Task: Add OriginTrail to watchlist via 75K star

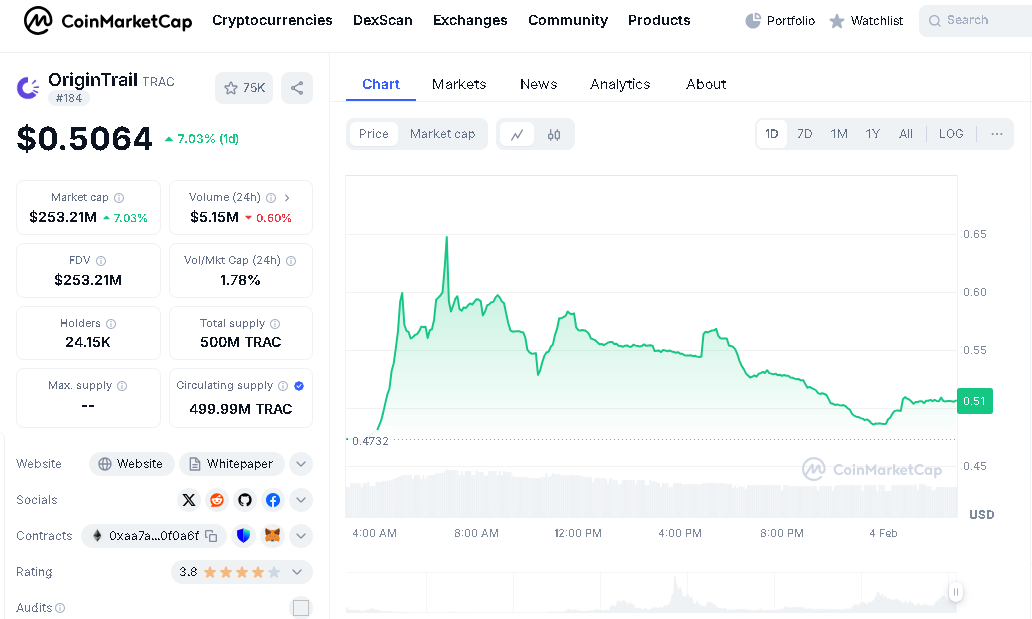Action: (244, 88)
